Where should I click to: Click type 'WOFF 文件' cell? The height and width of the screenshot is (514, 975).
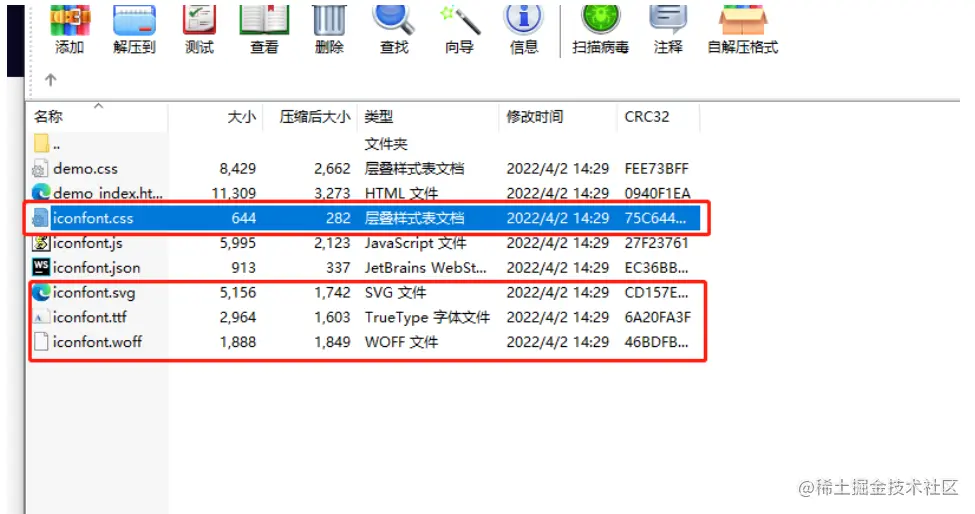coord(401,342)
